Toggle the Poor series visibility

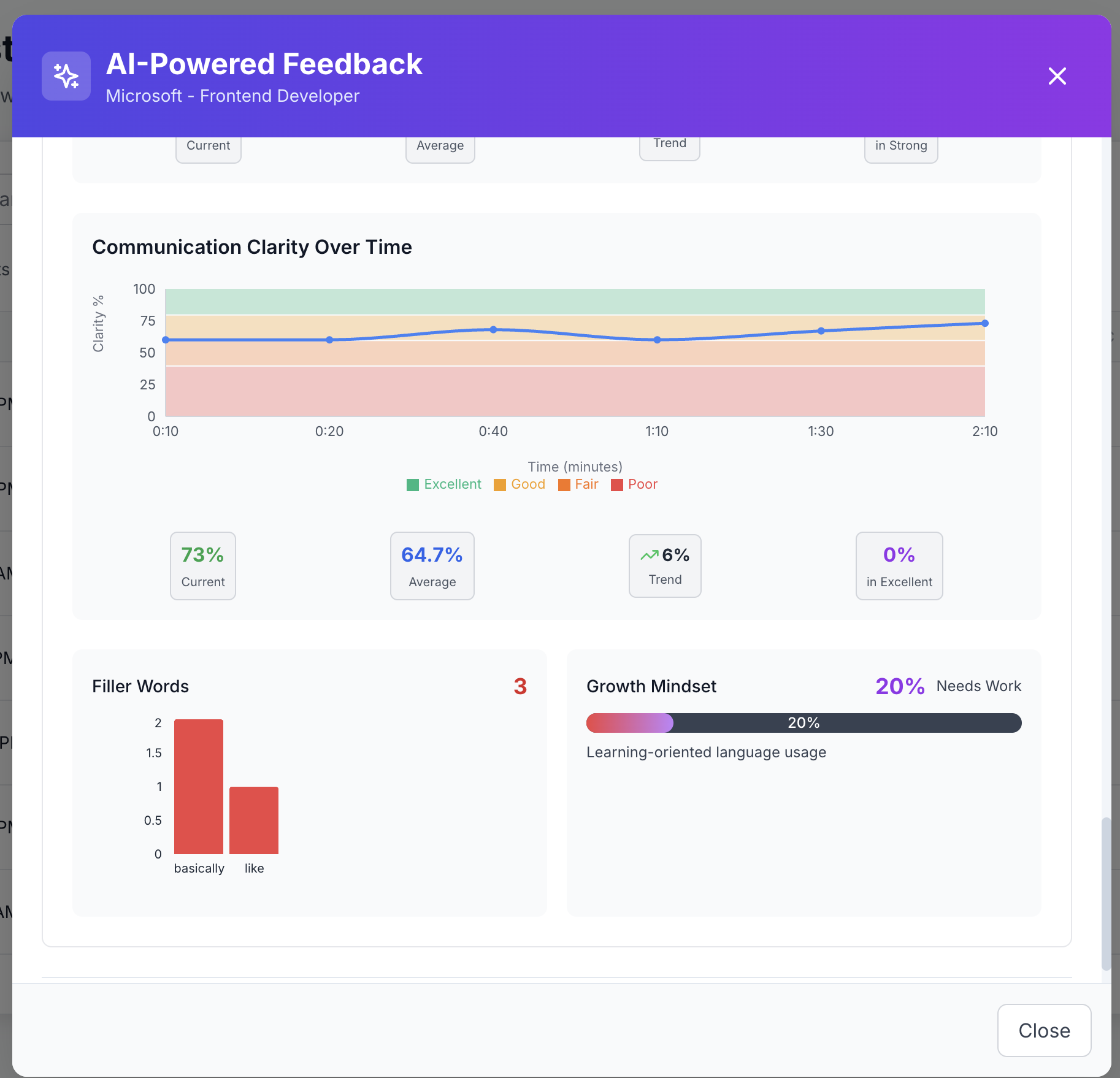634,484
